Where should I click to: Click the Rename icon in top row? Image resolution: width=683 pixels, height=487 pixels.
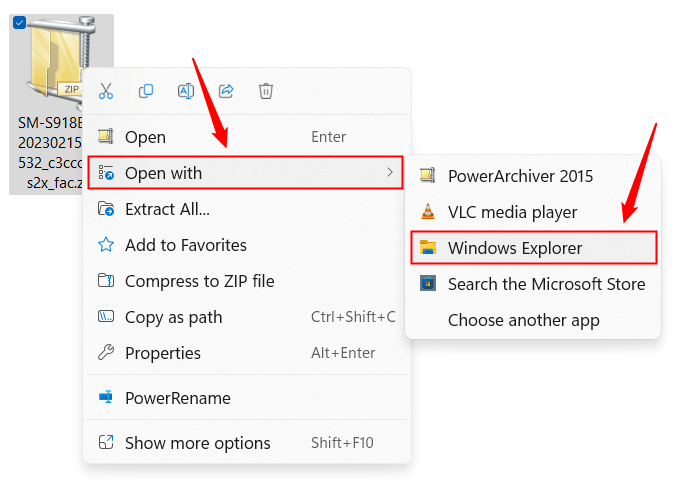tap(186, 91)
